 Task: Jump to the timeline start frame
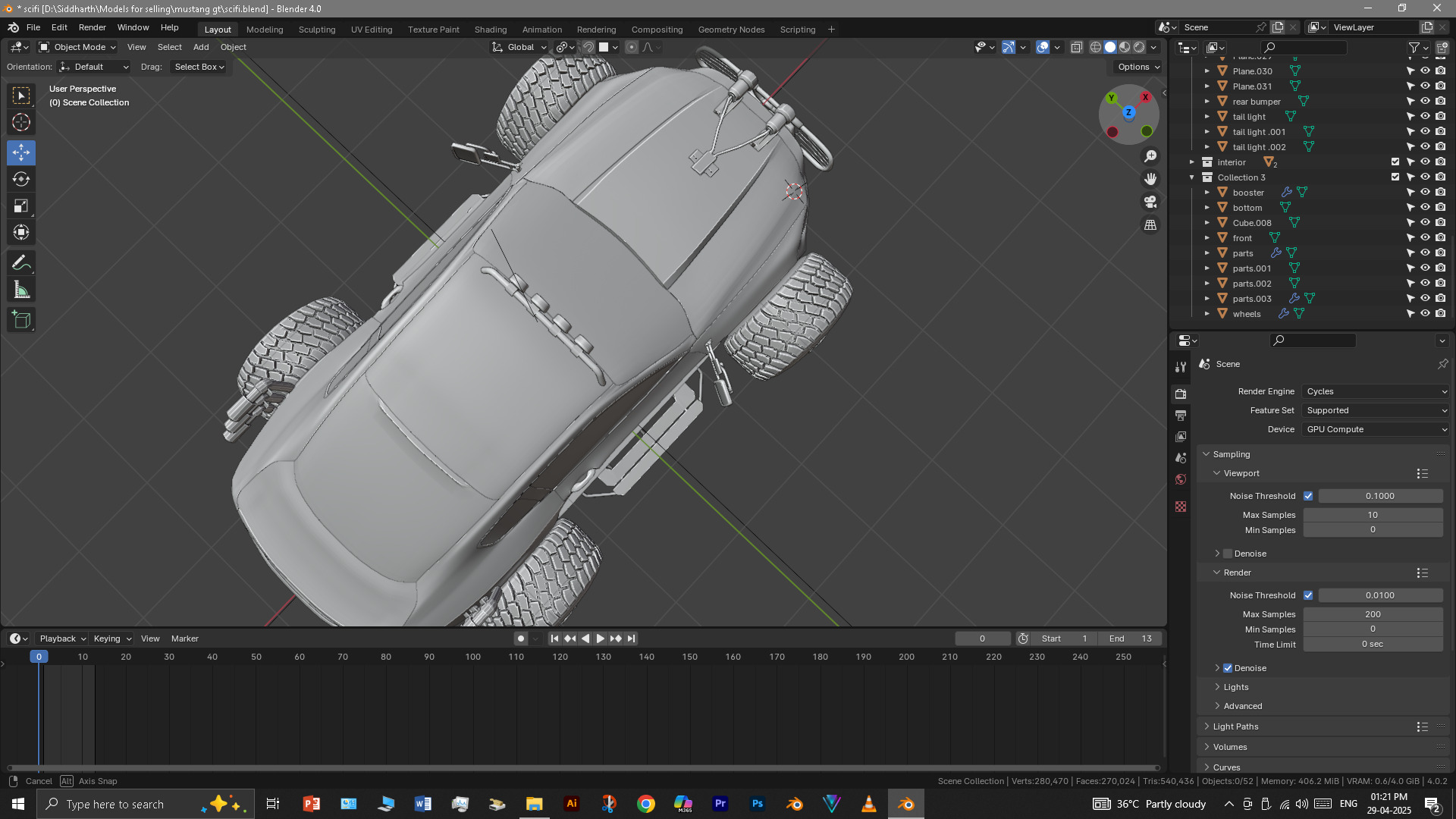(554, 639)
